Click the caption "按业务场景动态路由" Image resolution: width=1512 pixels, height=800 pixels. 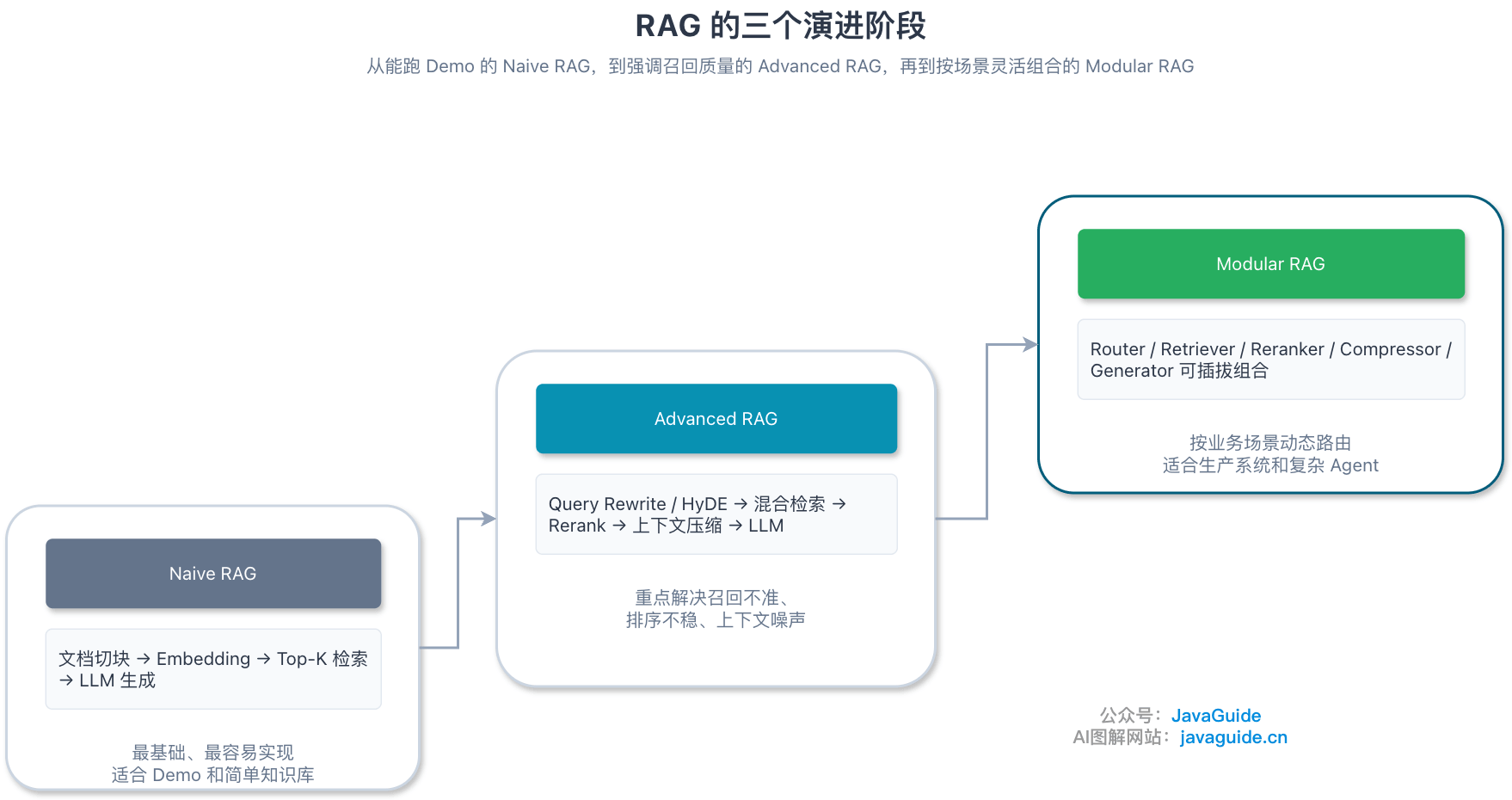[x=1271, y=443]
